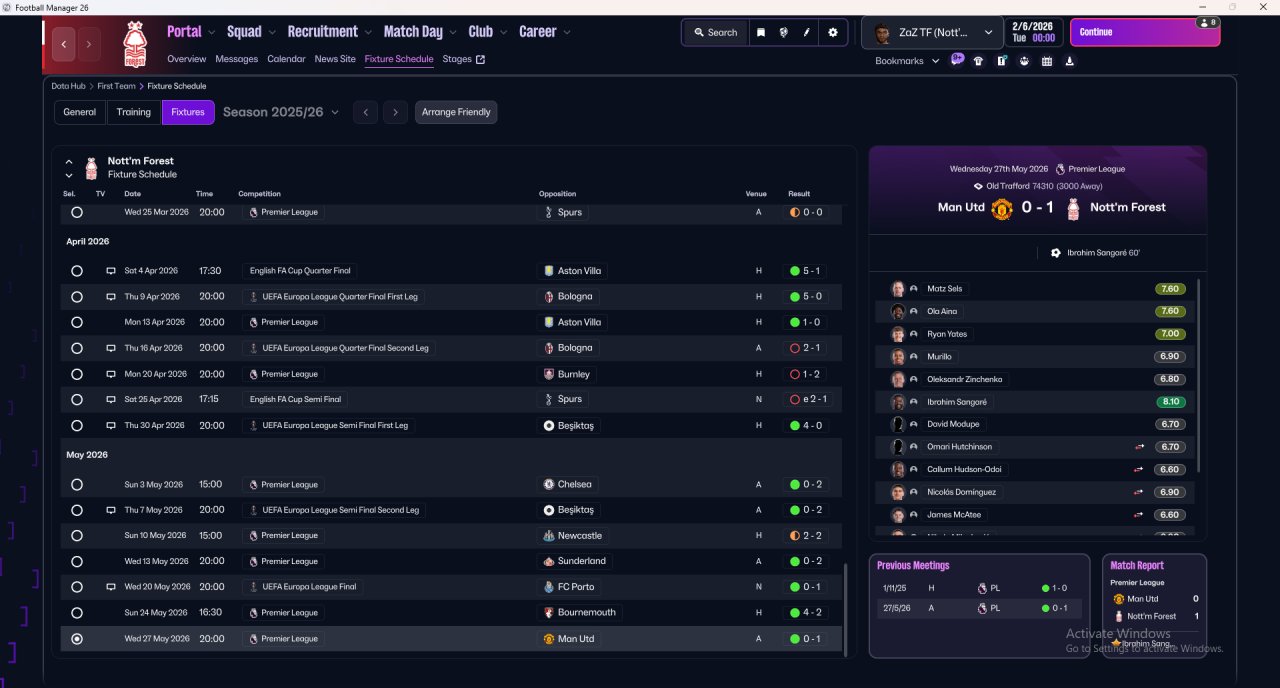Select radio for 25 Mar Spurs fixture
This screenshot has height=688, width=1280.
(x=77, y=212)
